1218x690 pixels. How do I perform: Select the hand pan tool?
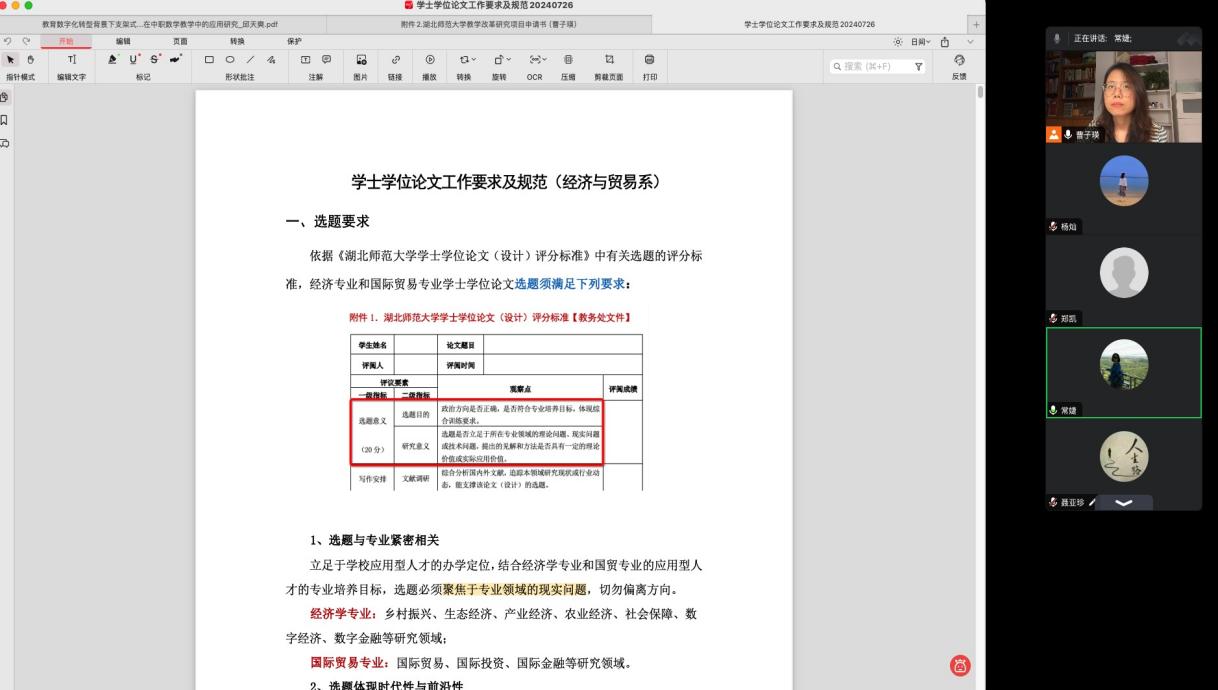(30, 60)
